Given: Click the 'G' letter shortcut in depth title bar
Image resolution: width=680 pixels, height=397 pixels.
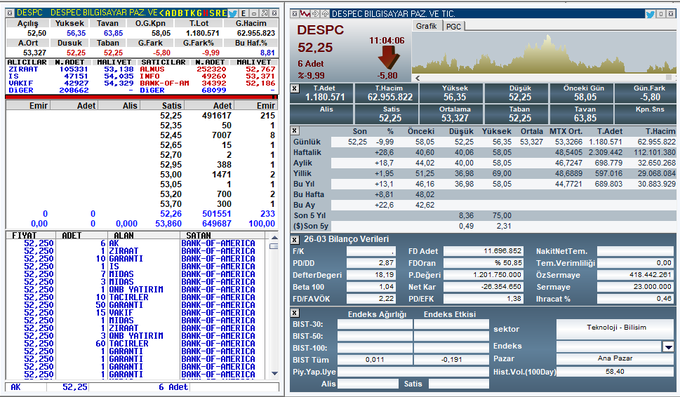Looking at the screenshot, I should (x=199, y=13).
